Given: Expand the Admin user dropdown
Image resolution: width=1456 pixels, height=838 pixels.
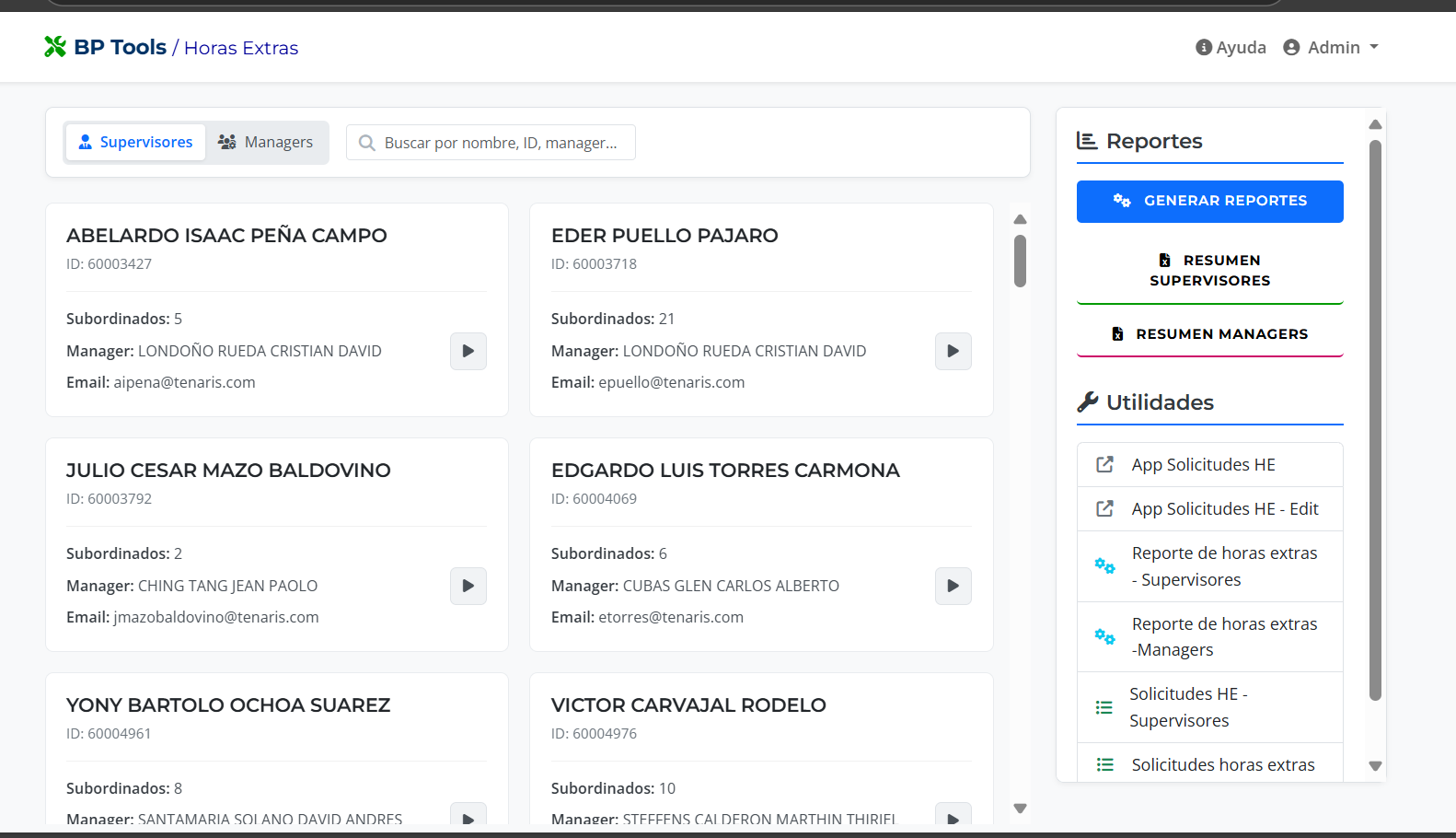Looking at the screenshot, I should click(x=1333, y=47).
